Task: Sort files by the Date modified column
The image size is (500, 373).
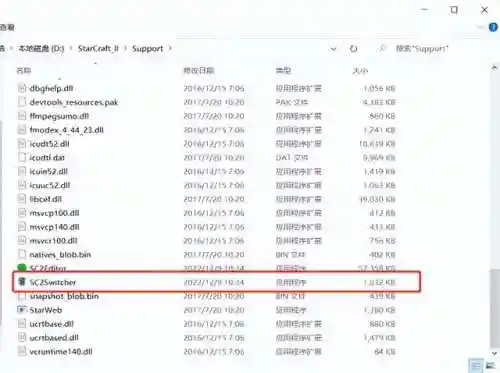Action: pyautogui.click(x=198, y=71)
